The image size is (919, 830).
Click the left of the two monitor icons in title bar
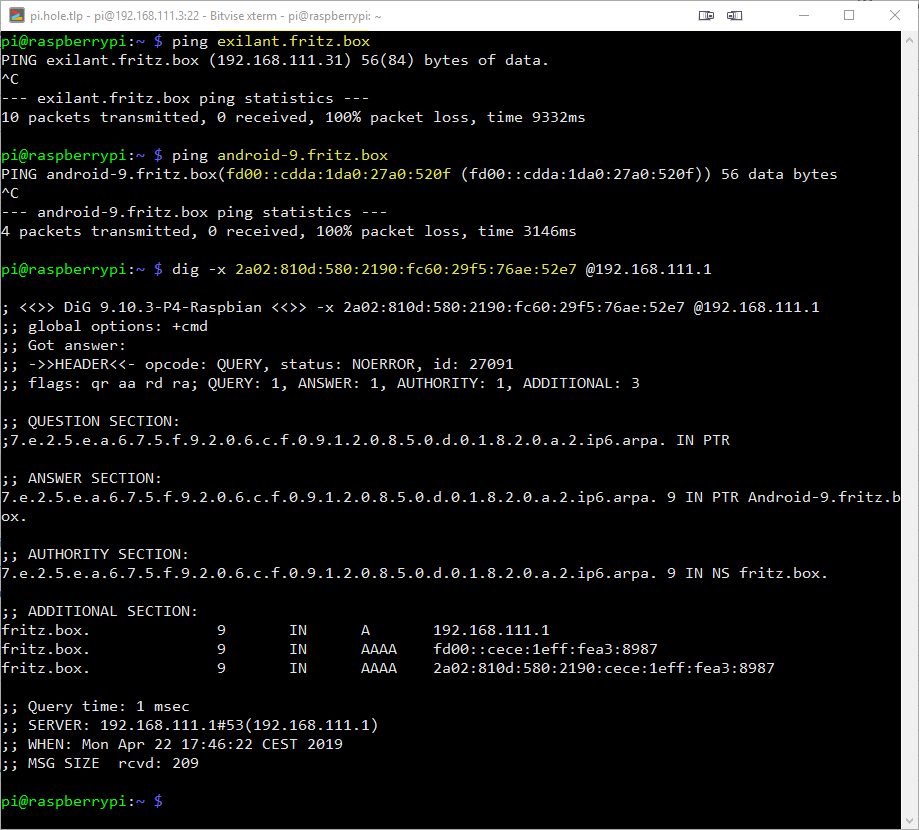point(706,16)
